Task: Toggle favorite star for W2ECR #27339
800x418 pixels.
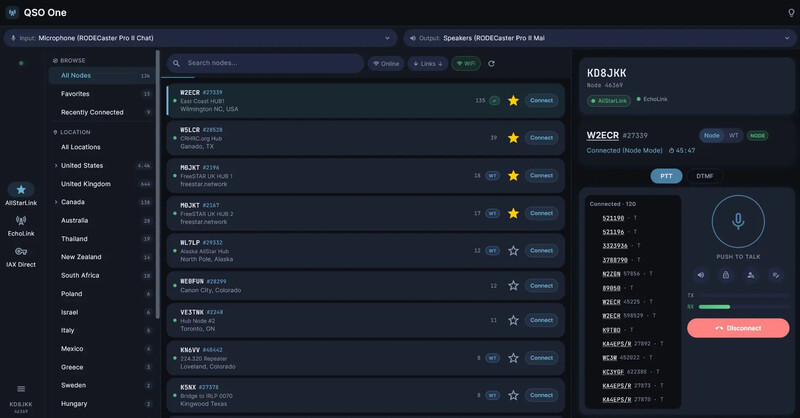Action: (513, 101)
